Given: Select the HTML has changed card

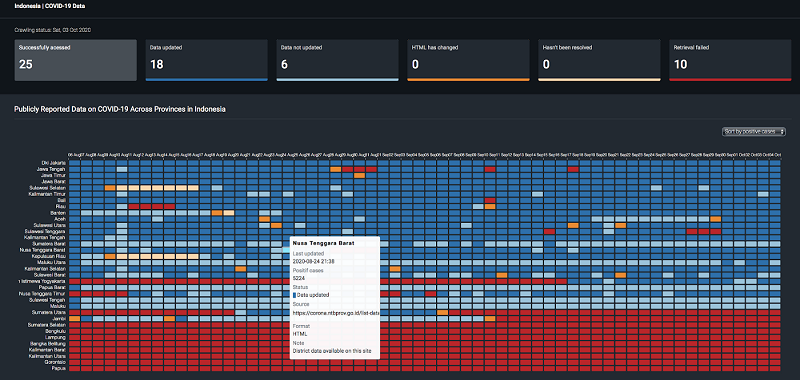Looking at the screenshot, I should click(468, 60).
